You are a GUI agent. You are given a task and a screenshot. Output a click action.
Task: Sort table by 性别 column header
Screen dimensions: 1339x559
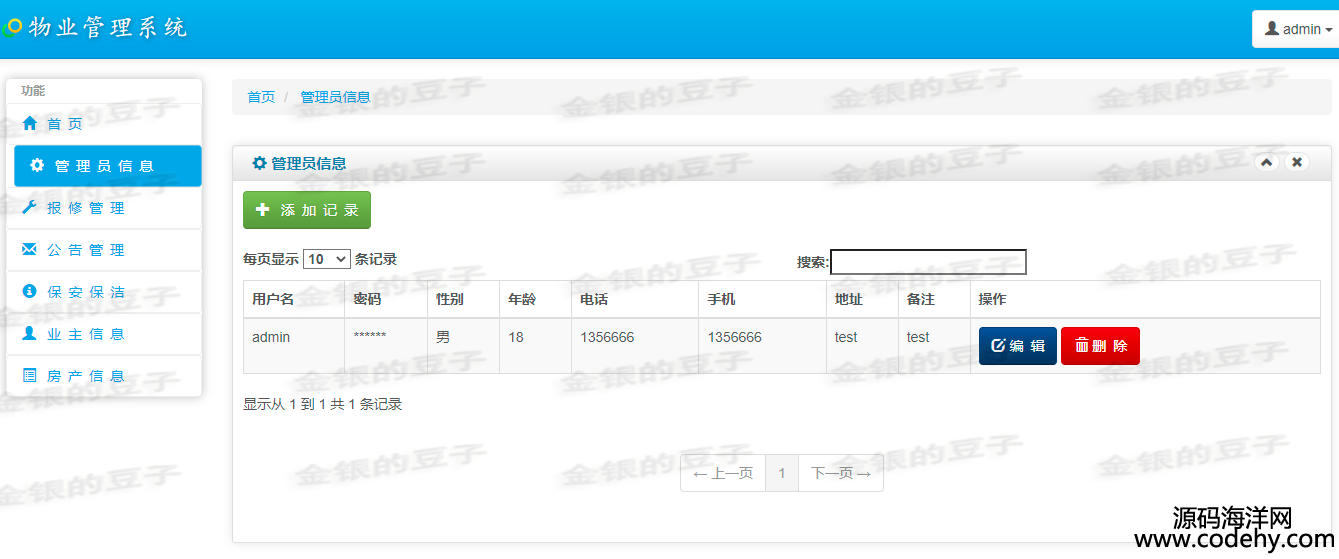pos(463,299)
